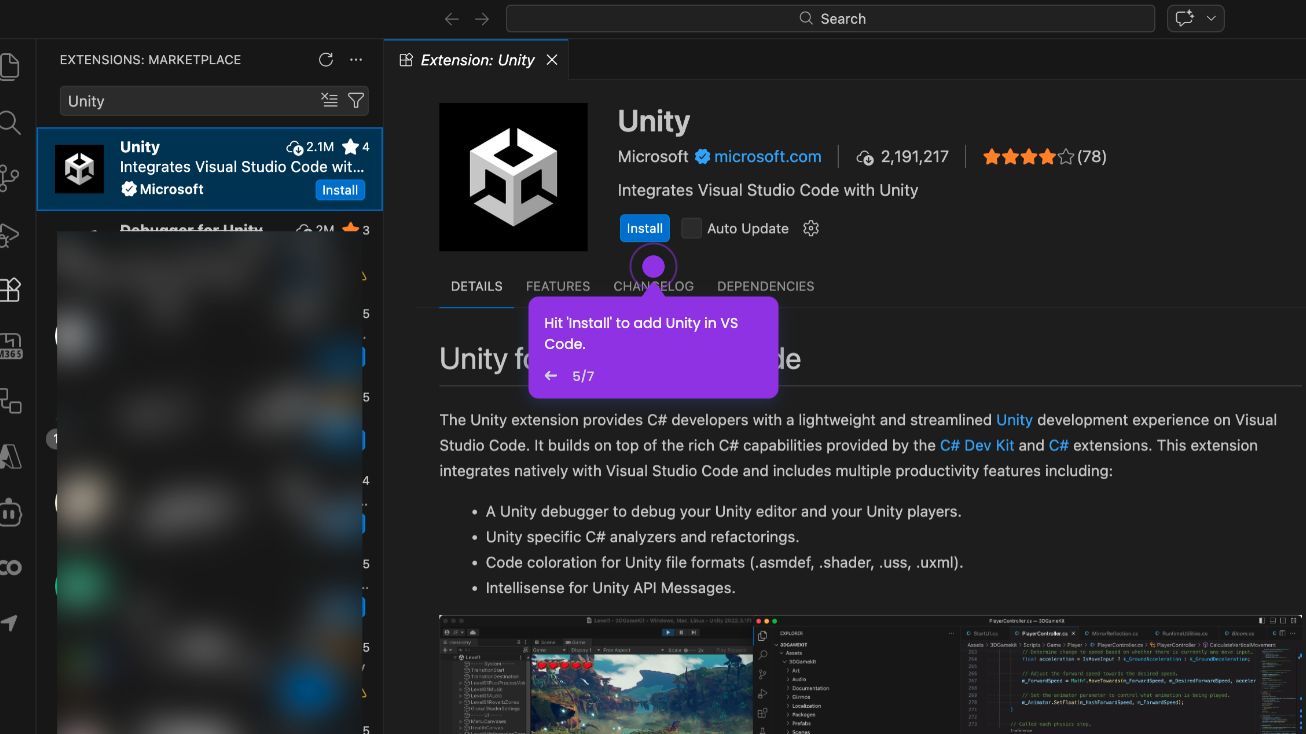Open the Run and Debug view
Viewport: 1306px width, 734px height.
click(9, 235)
